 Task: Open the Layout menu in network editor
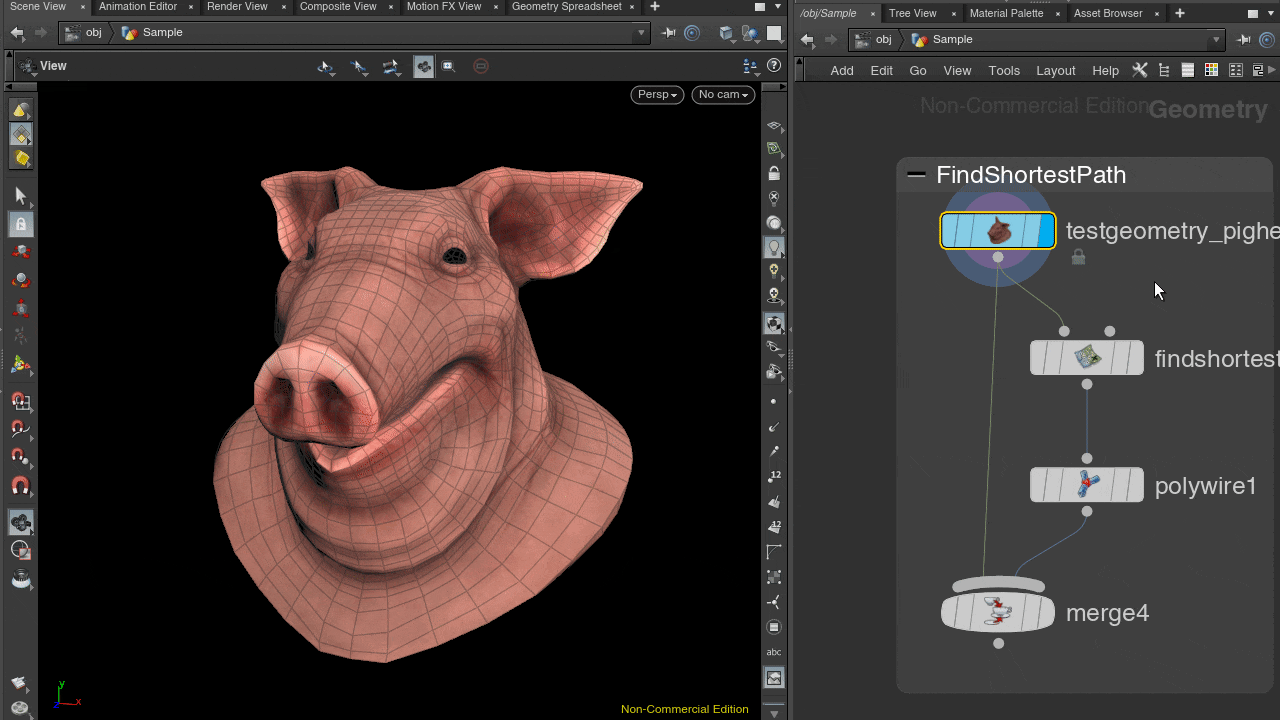pos(1055,70)
